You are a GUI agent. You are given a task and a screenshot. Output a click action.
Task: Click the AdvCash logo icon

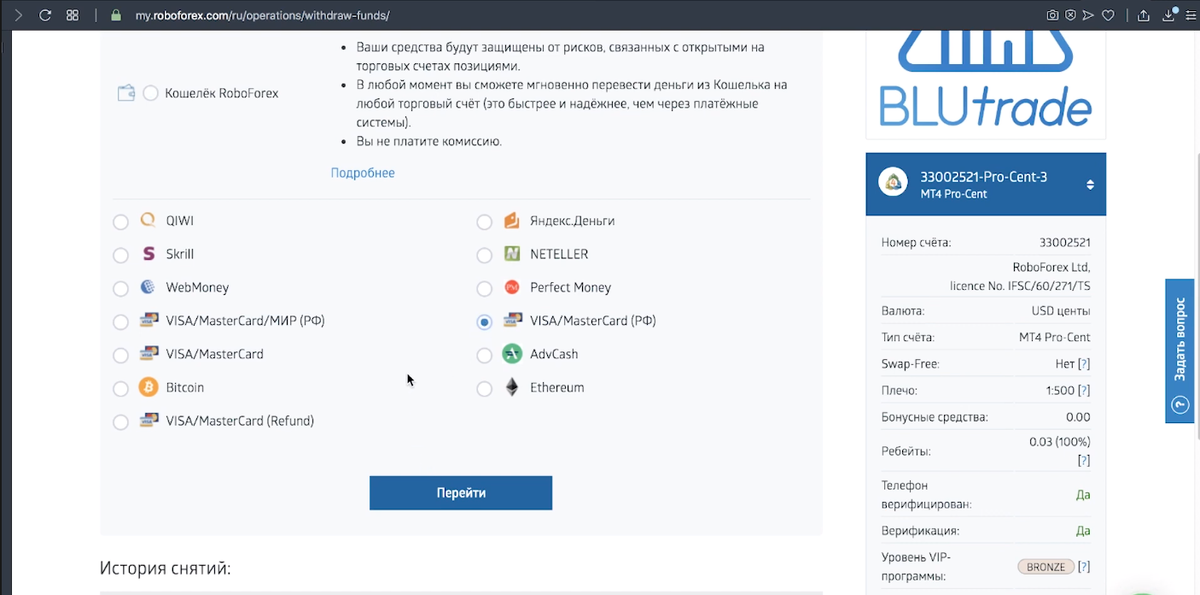pyautogui.click(x=512, y=354)
